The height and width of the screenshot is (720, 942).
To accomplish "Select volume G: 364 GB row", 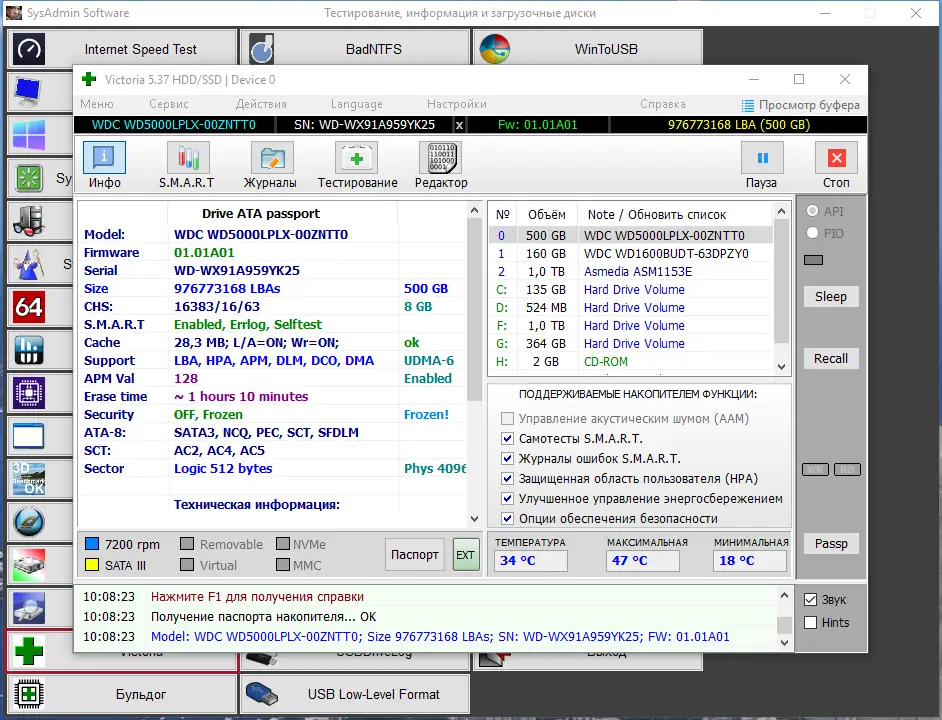I will [631, 344].
